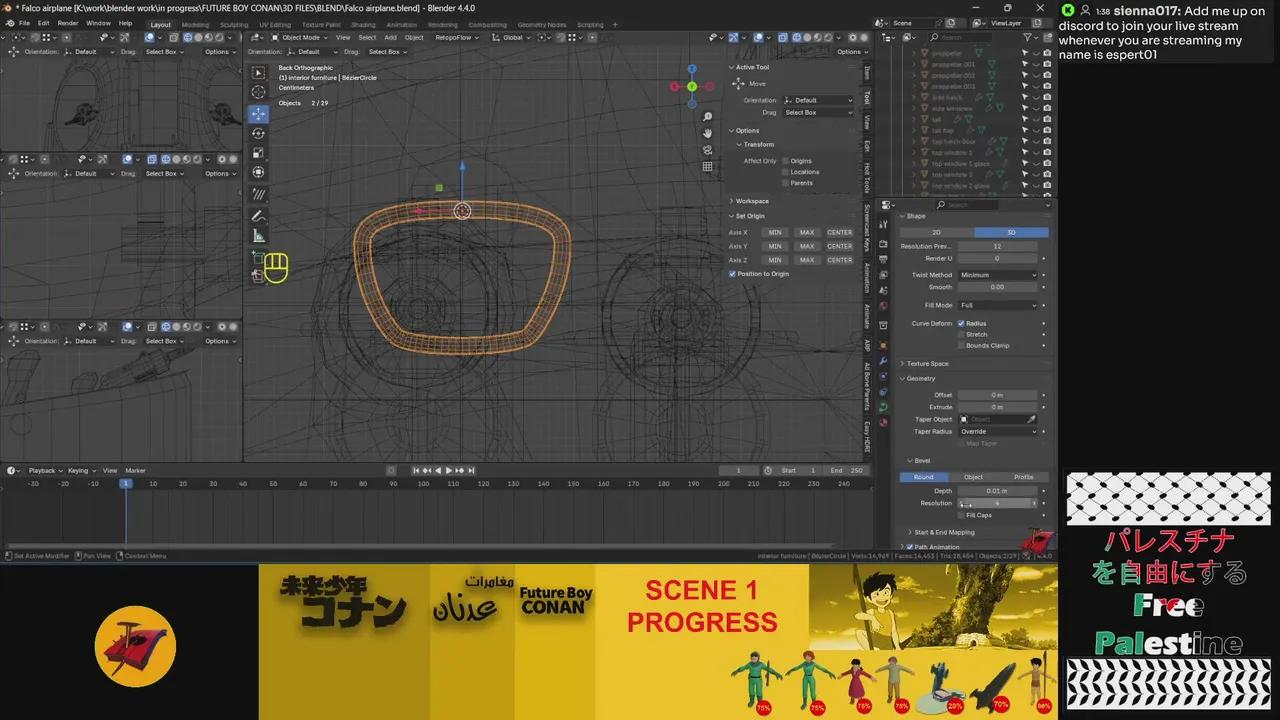Select the Rotate tool in viewport toolbar
Viewport: 1280px width, 720px height.
[259, 133]
